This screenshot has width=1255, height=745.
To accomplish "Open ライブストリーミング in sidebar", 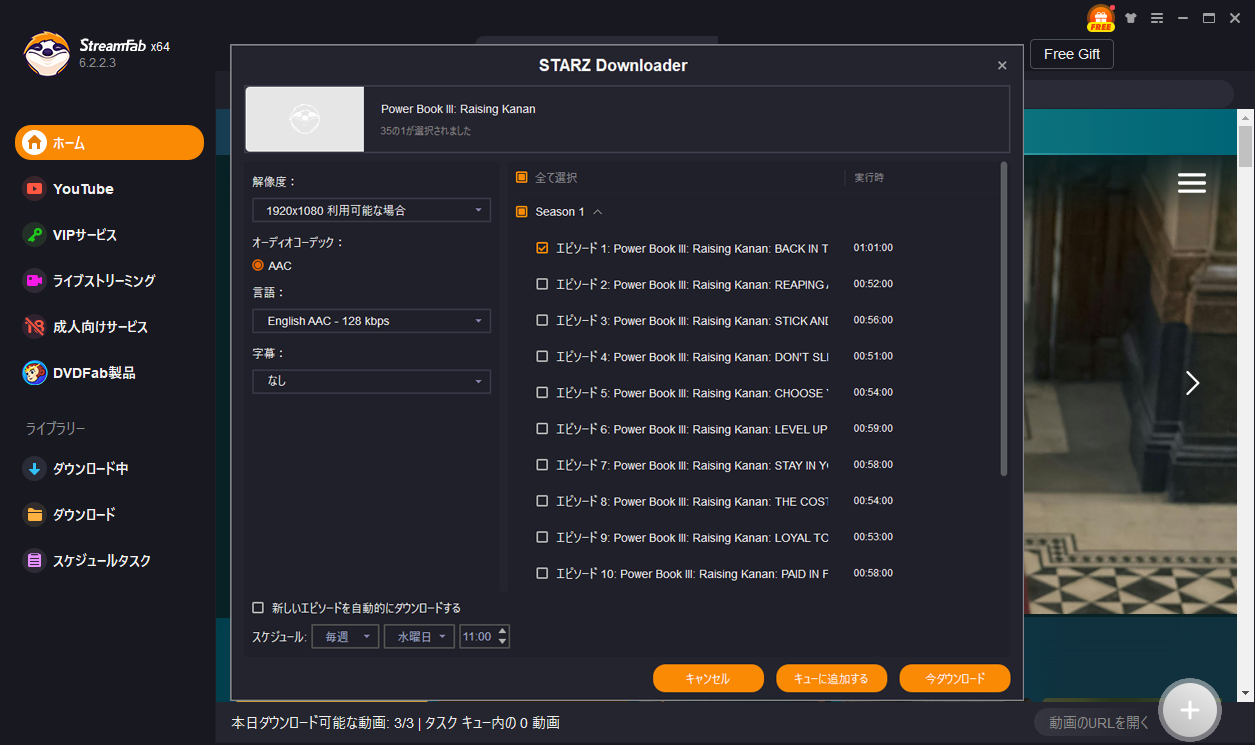I will coord(104,281).
